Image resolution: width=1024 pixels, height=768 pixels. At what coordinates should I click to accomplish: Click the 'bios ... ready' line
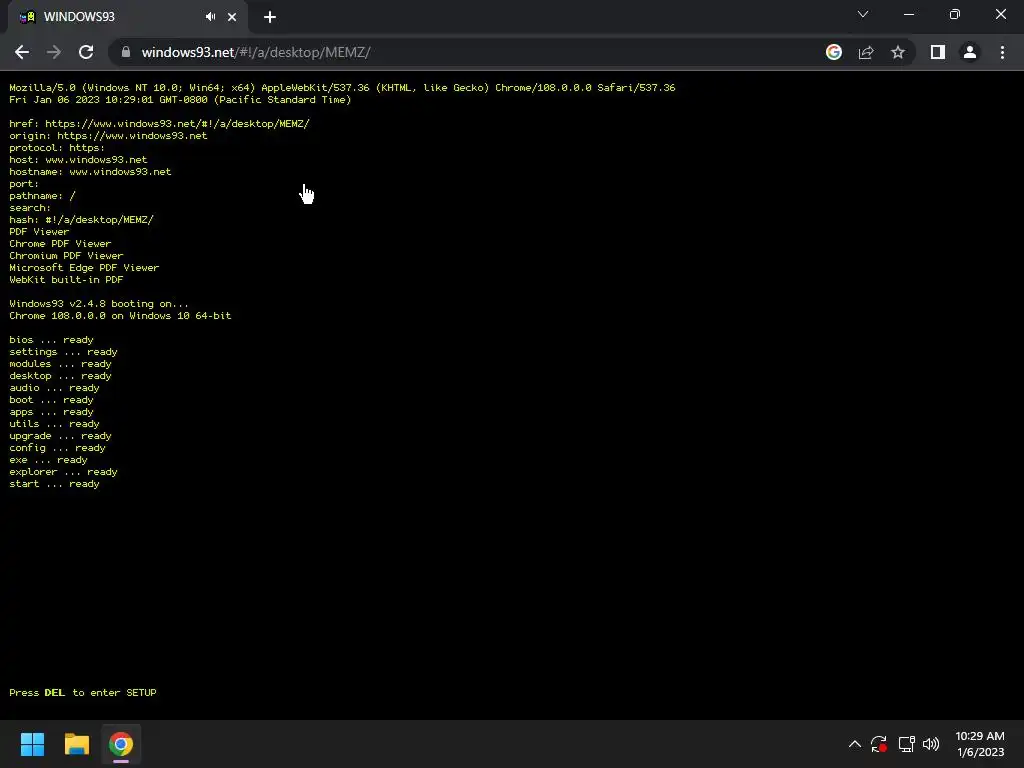[51, 340]
